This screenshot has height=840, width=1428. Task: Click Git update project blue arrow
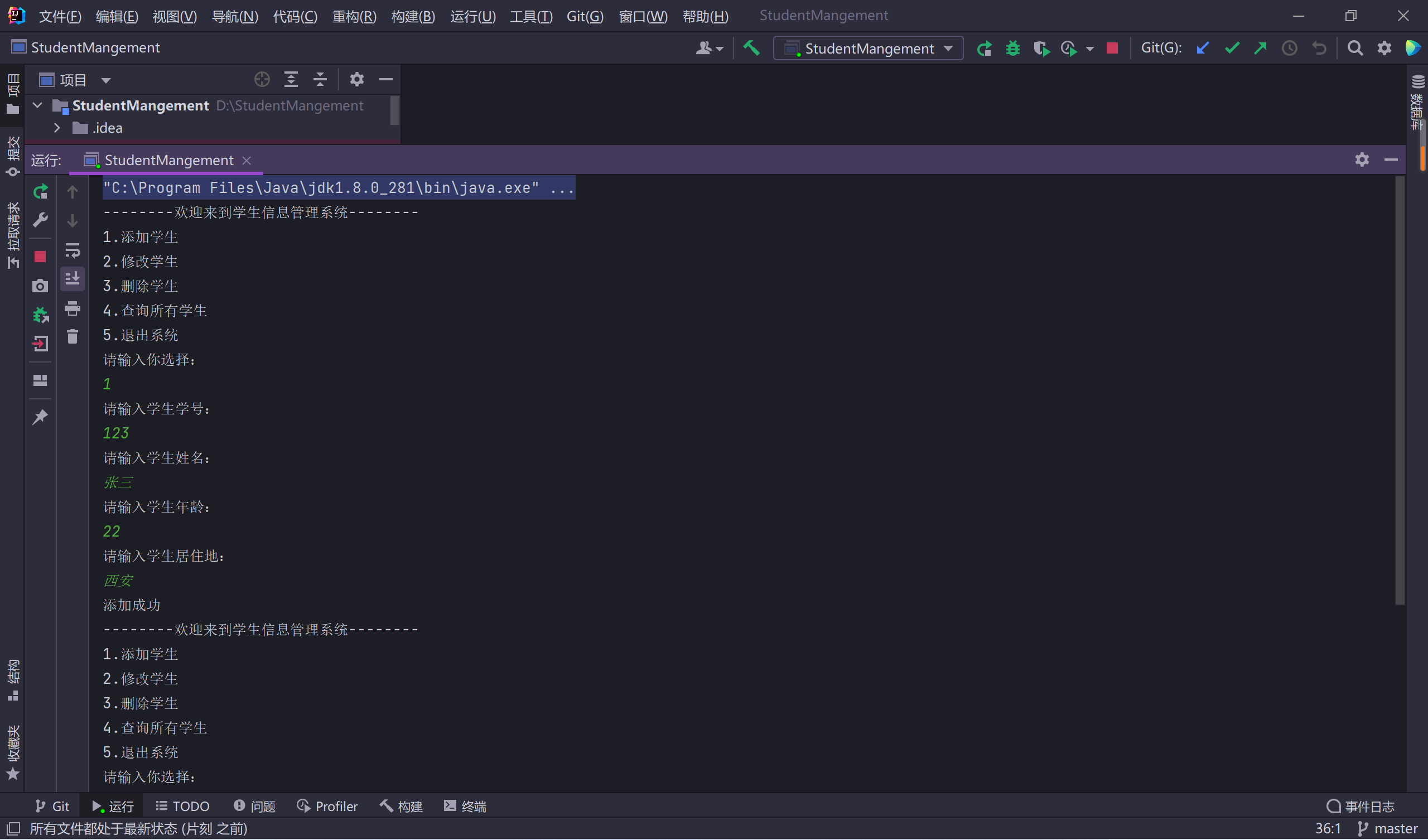coord(1203,48)
